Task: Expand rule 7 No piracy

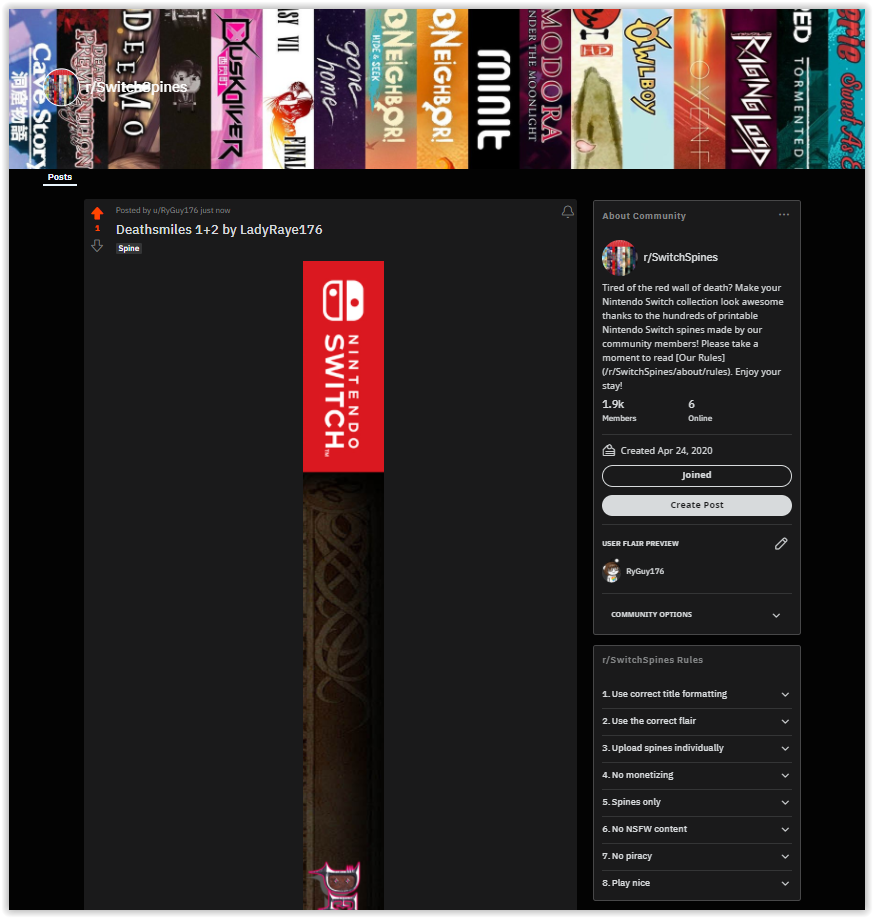Action: point(697,855)
